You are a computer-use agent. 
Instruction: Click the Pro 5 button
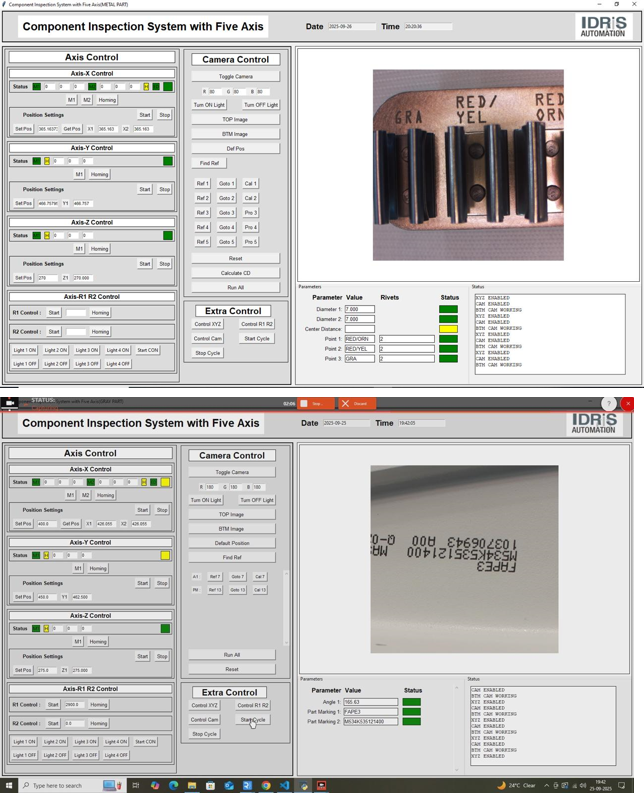(250, 242)
